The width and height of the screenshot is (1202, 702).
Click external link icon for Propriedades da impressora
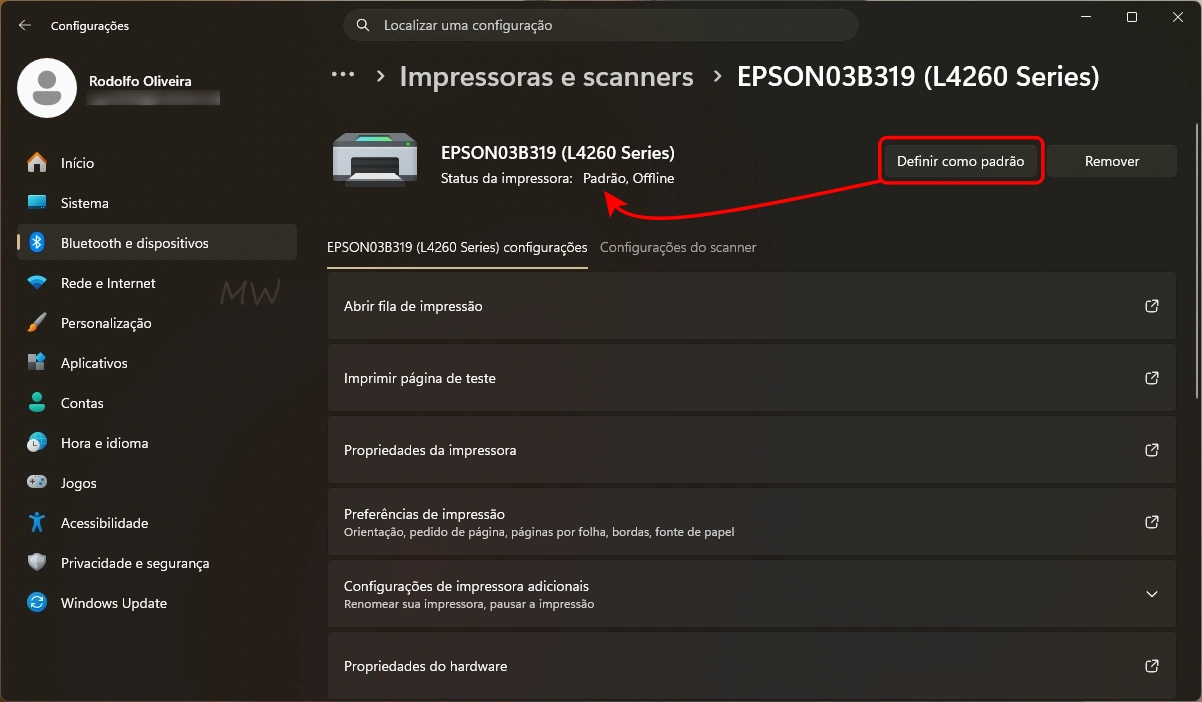point(1152,450)
